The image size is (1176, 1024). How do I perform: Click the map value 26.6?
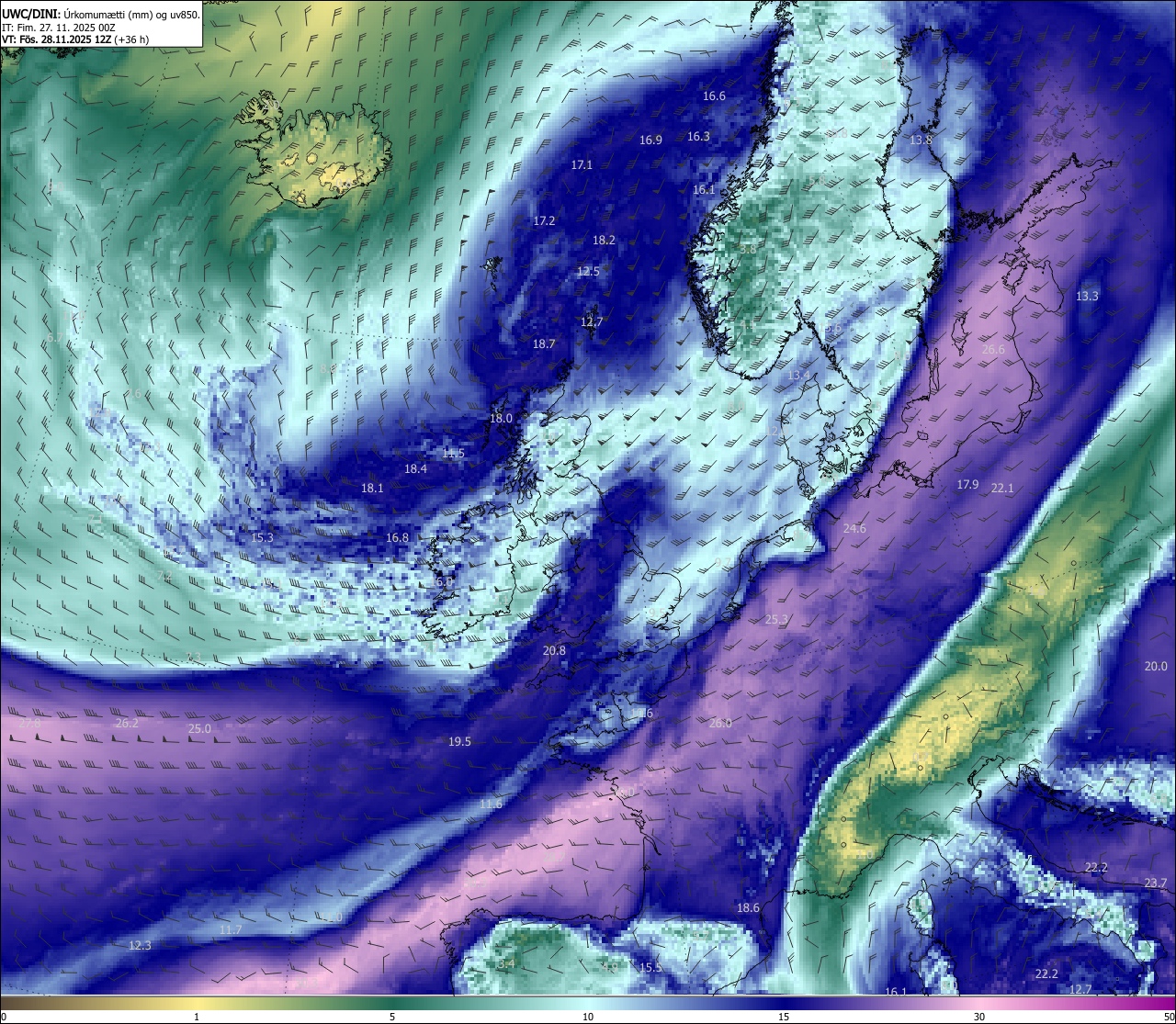coord(993,349)
